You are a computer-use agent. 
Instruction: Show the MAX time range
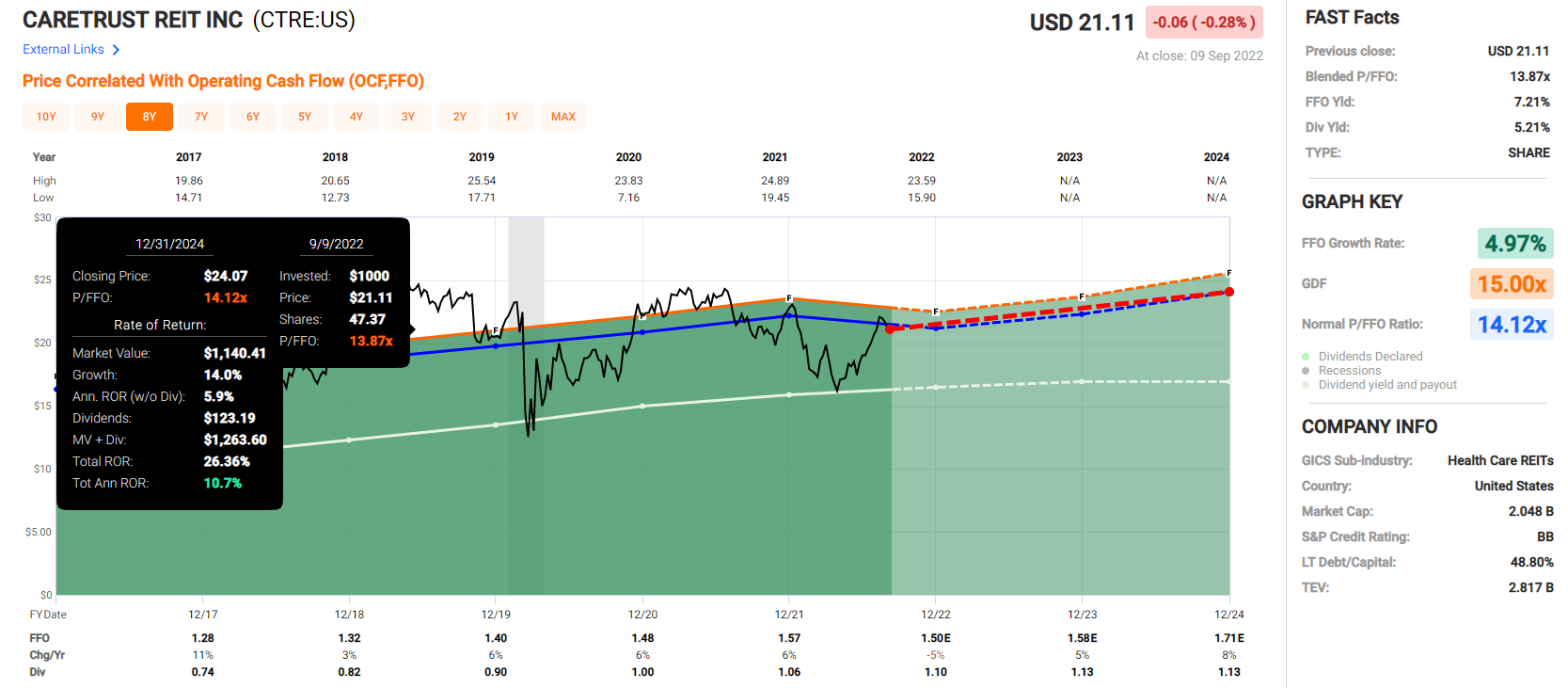[563, 117]
